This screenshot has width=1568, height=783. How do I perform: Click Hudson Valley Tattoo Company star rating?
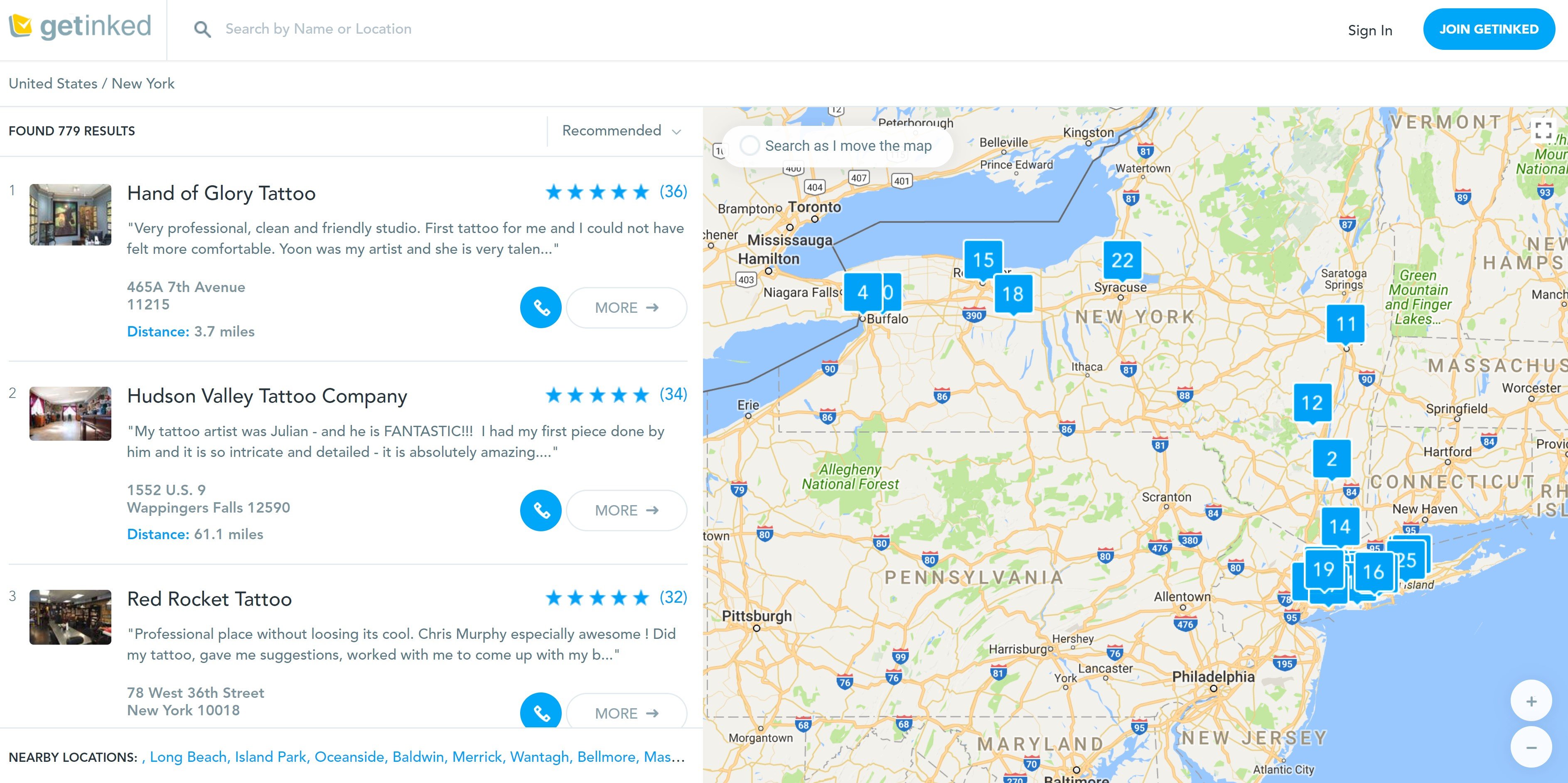597,395
